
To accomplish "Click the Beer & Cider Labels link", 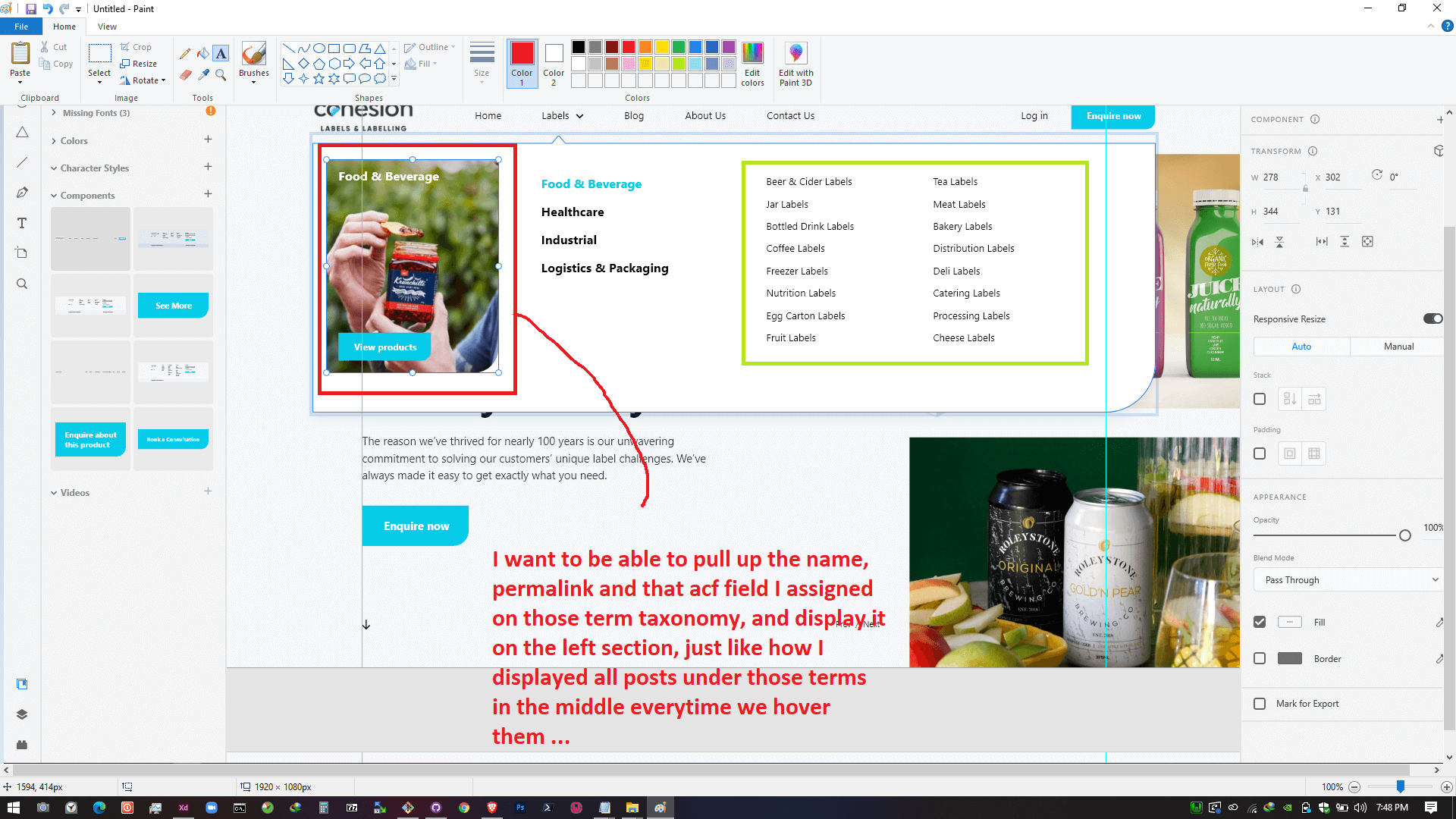I will click(x=809, y=182).
